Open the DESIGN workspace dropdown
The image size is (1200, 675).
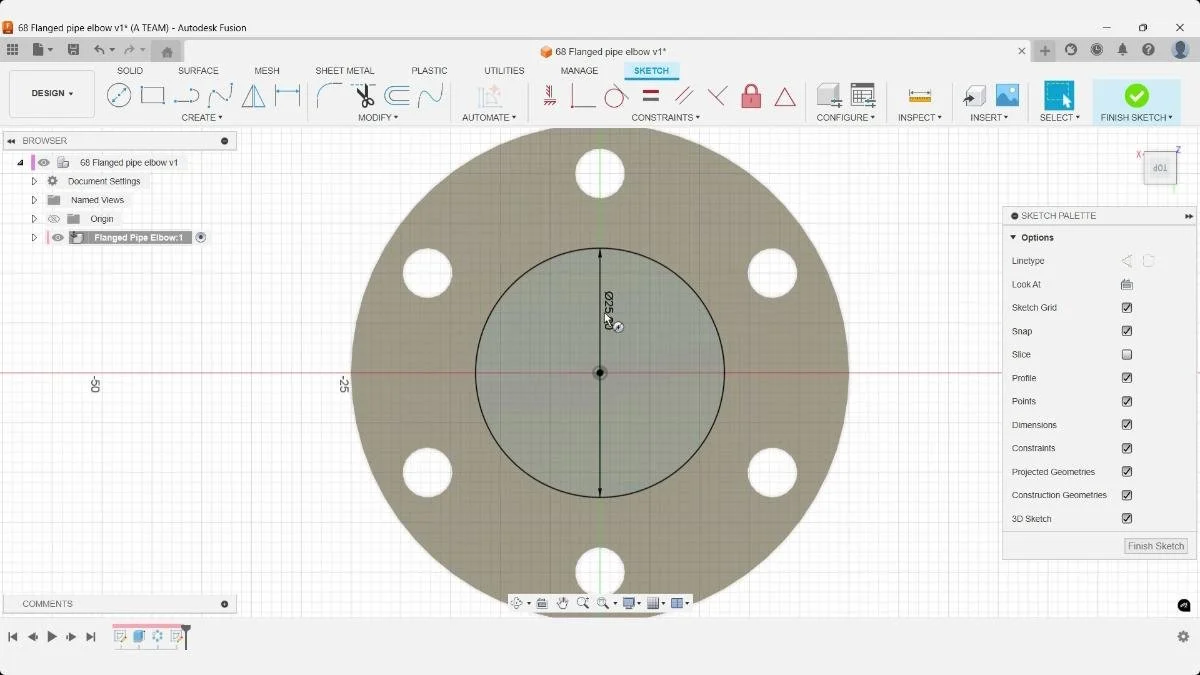[52, 94]
